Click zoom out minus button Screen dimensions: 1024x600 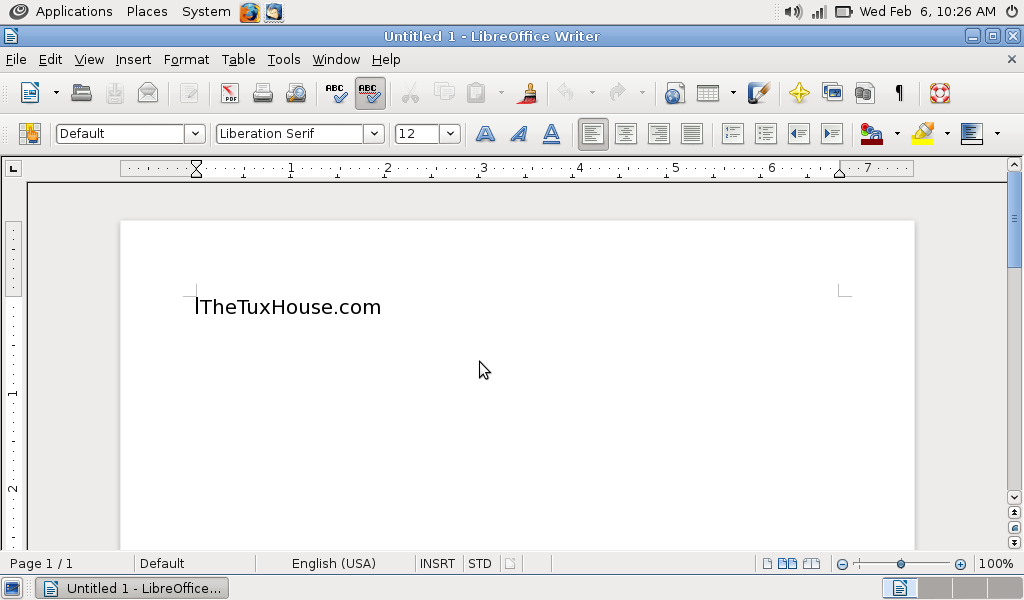(x=842, y=564)
